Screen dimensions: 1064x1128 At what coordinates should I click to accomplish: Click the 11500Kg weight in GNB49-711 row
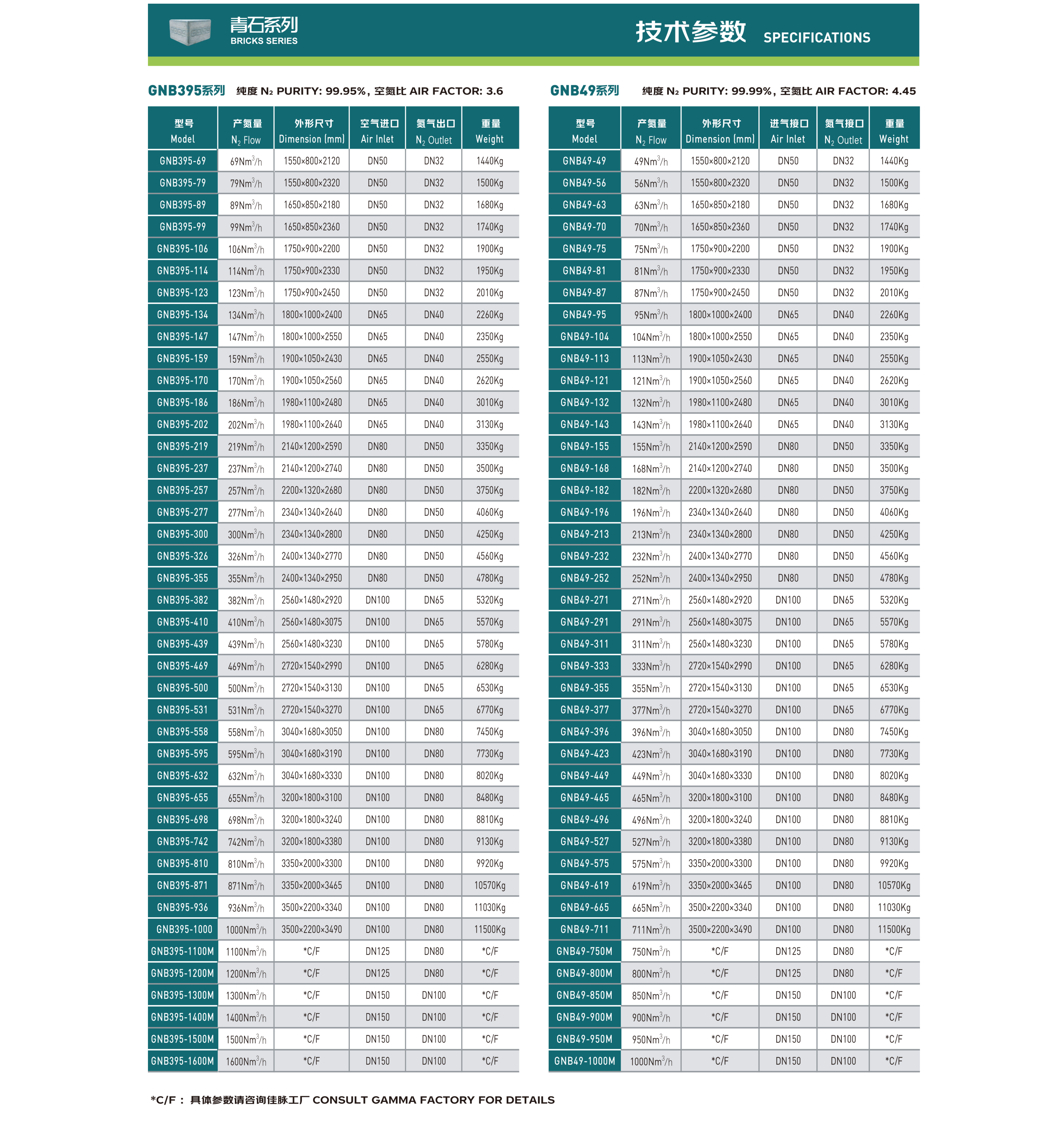coord(894,929)
